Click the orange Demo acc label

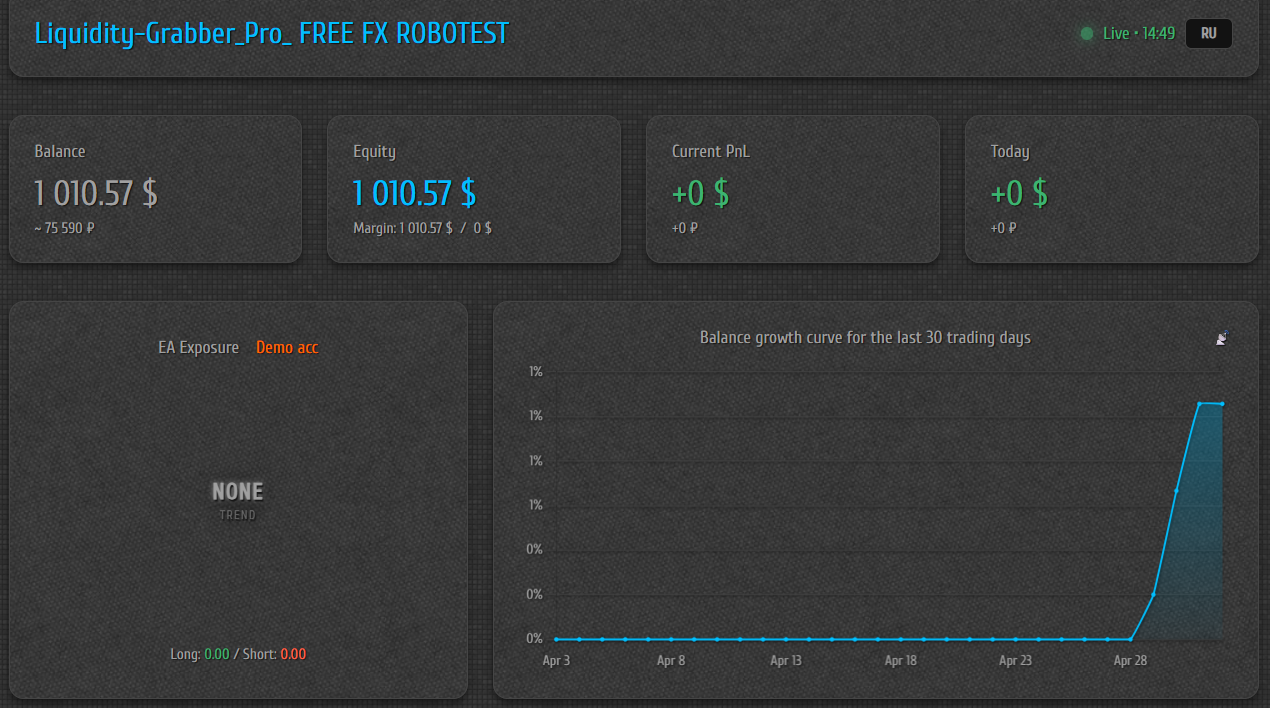point(287,347)
